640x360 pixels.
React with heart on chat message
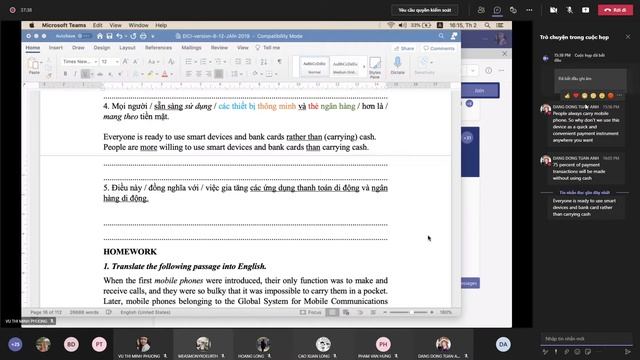pyautogui.click(x=576, y=96)
